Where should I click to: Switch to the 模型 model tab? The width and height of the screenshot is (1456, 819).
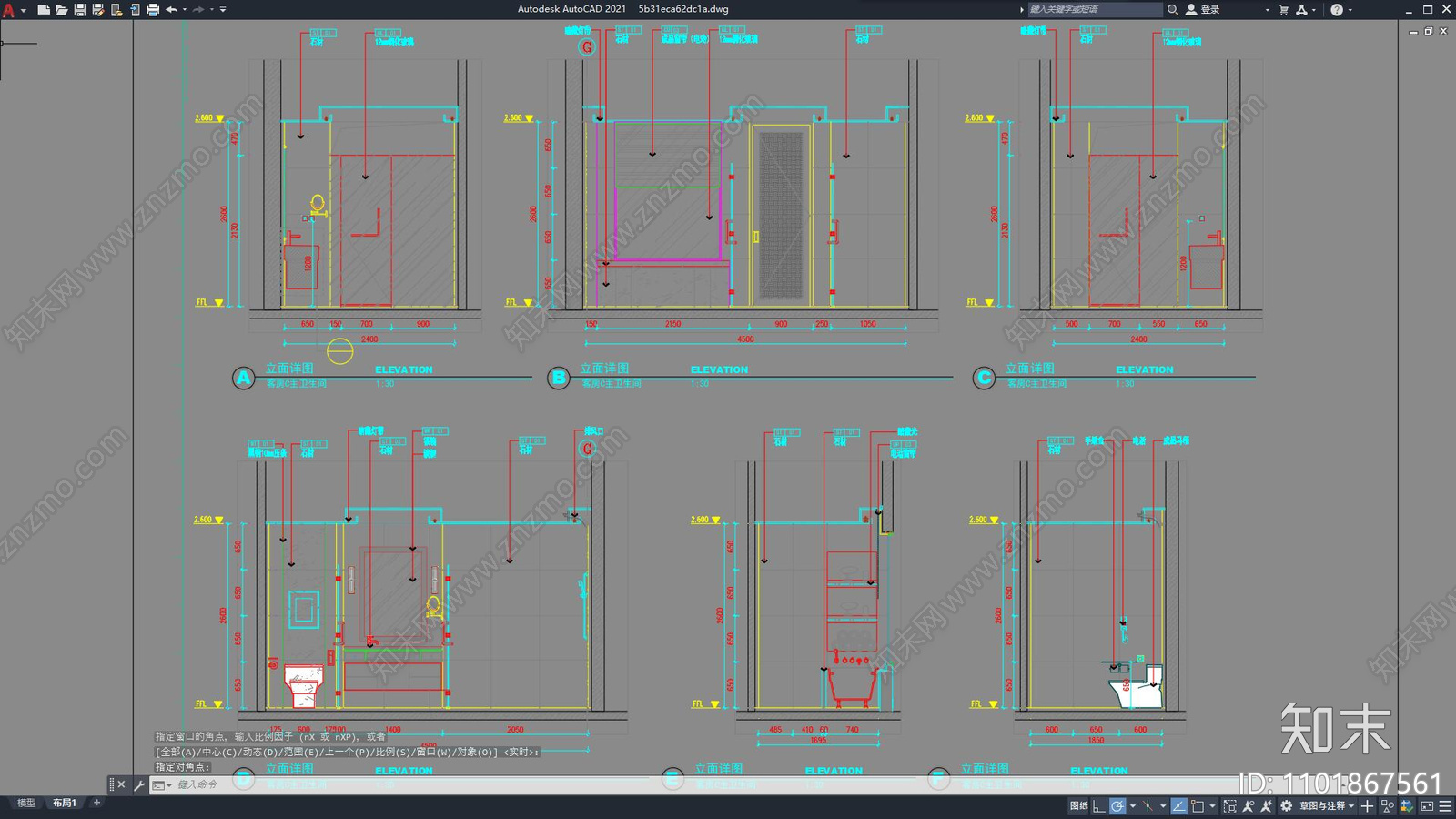click(x=26, y=803)
